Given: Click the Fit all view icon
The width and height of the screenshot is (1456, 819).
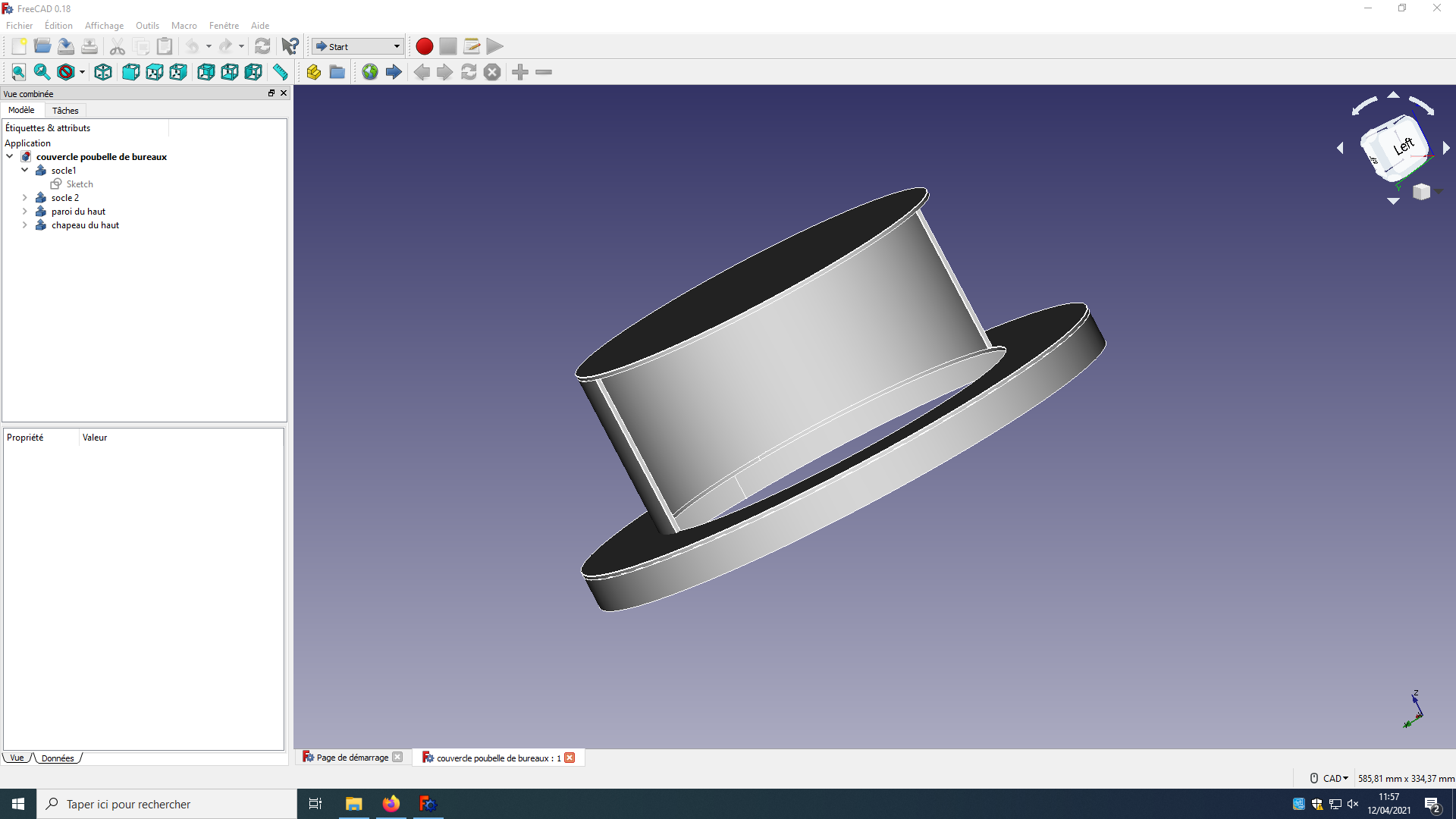Looking at the screenshot, I should [x=19, y=72].
